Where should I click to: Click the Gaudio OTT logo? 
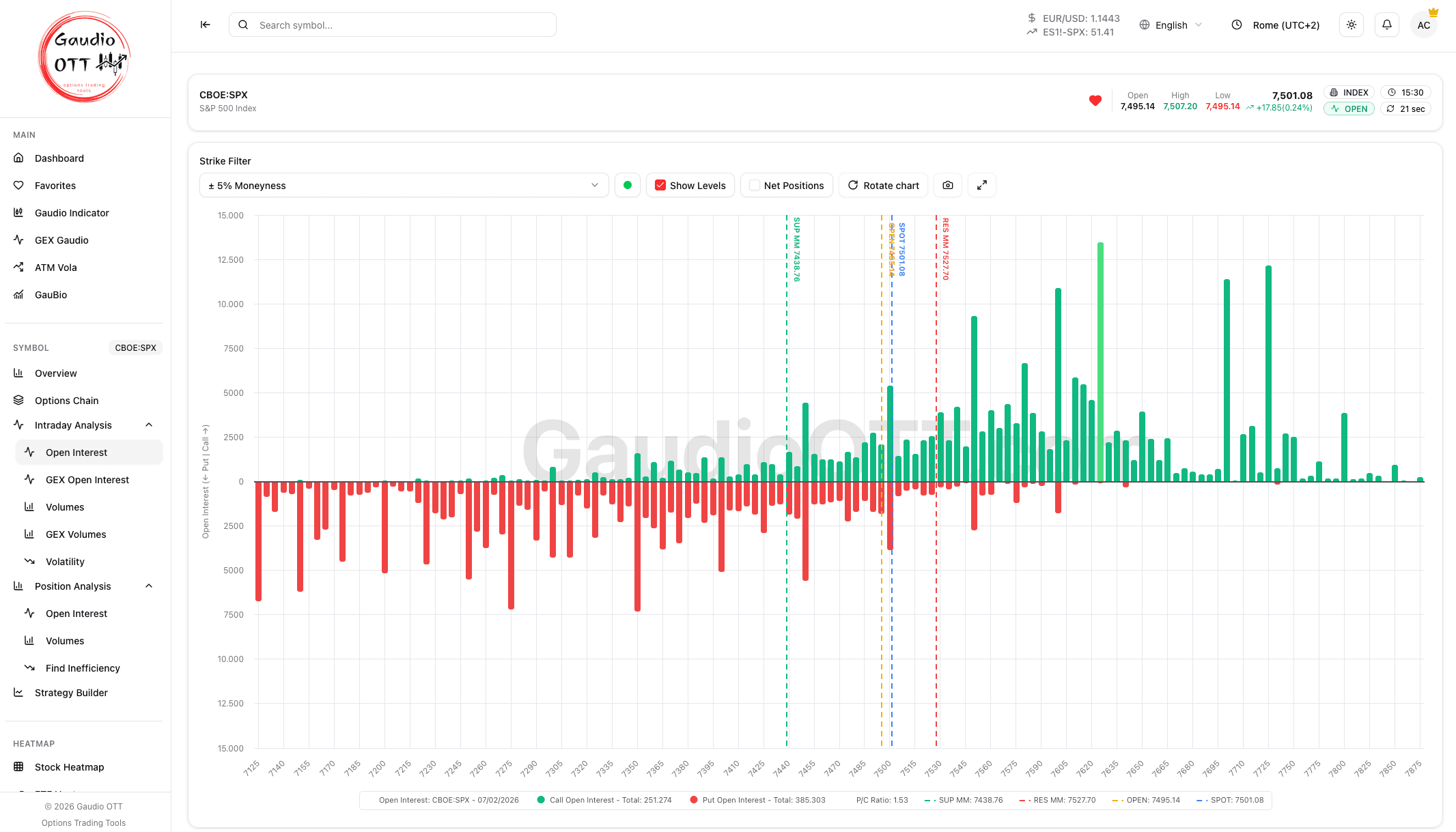84,57
